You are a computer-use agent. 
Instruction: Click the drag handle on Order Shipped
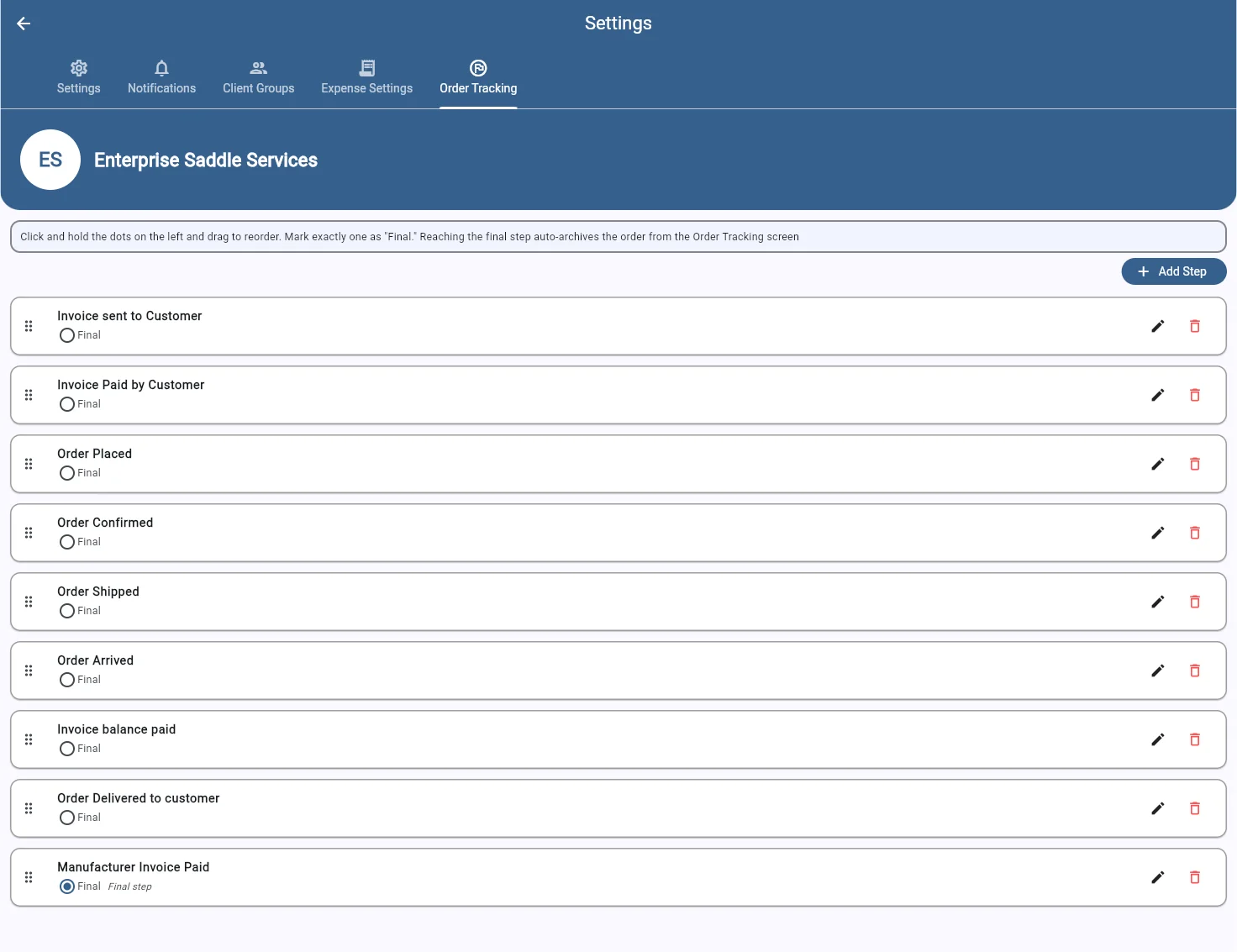pyautogui.click(x=29, y=602)
